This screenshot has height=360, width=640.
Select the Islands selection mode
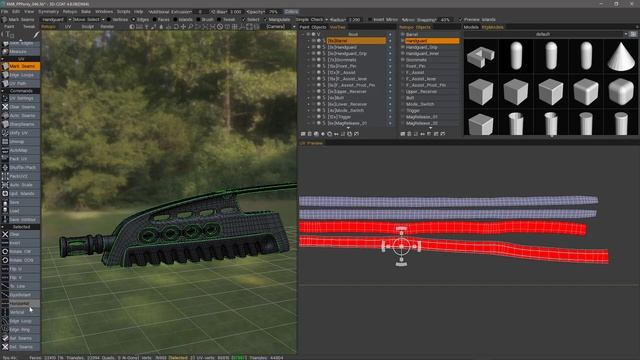click(x=183, y=20)
